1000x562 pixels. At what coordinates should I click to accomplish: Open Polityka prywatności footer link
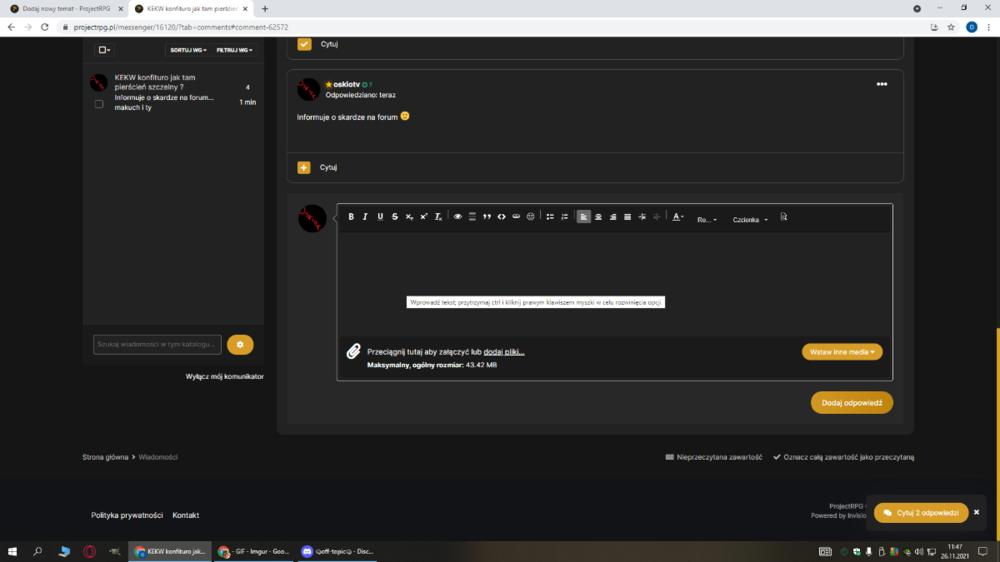[x=127, y=515]
